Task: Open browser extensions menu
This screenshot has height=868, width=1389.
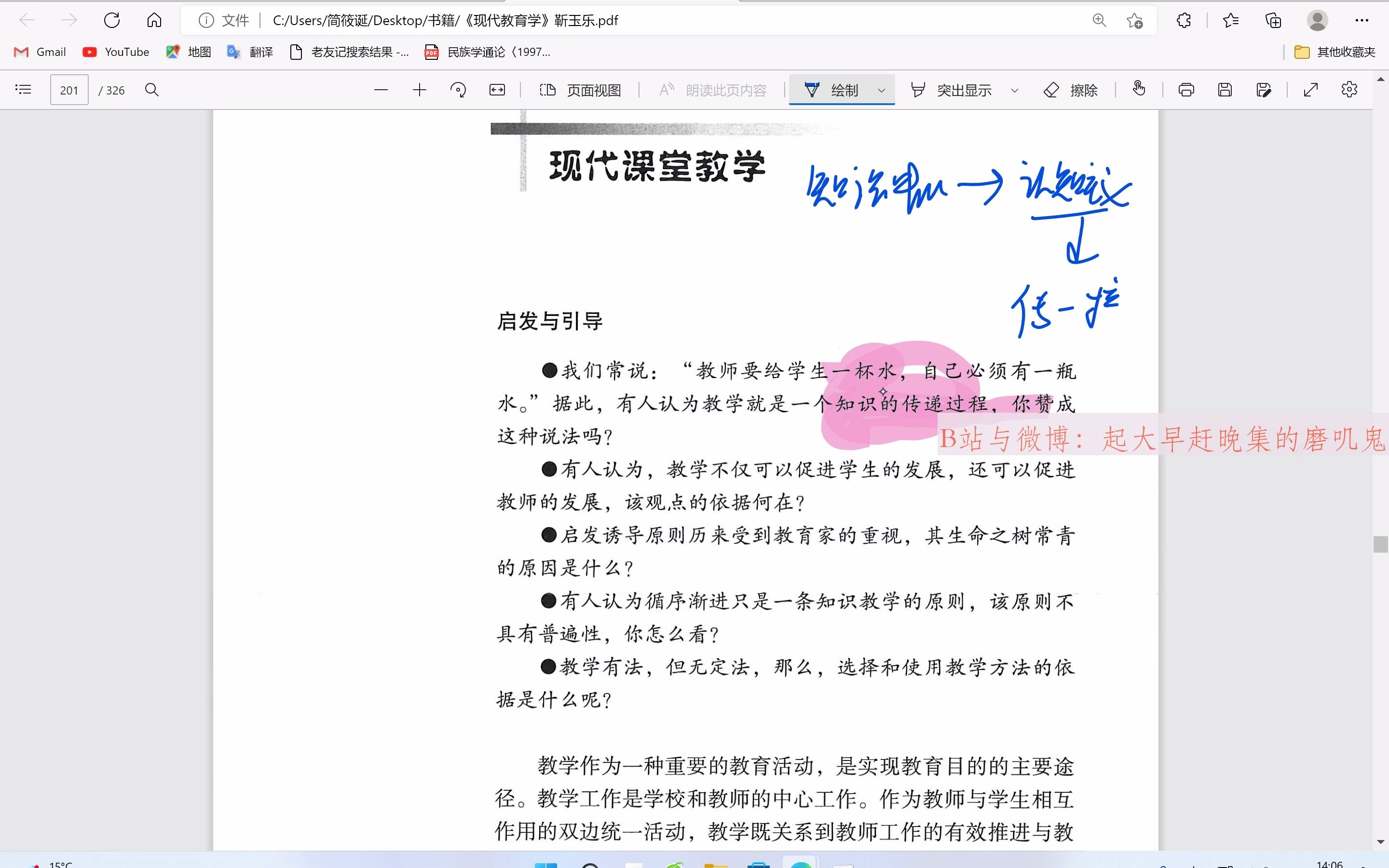Action: [1184, 21]
